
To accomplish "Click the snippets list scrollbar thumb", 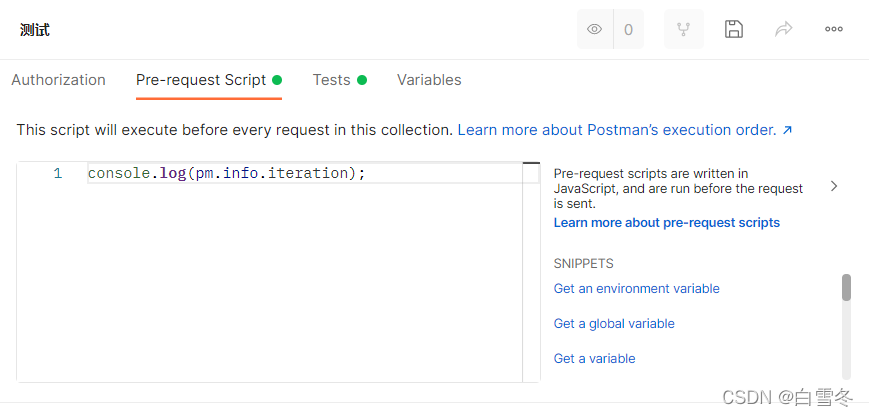I will [x=846, y=288].
